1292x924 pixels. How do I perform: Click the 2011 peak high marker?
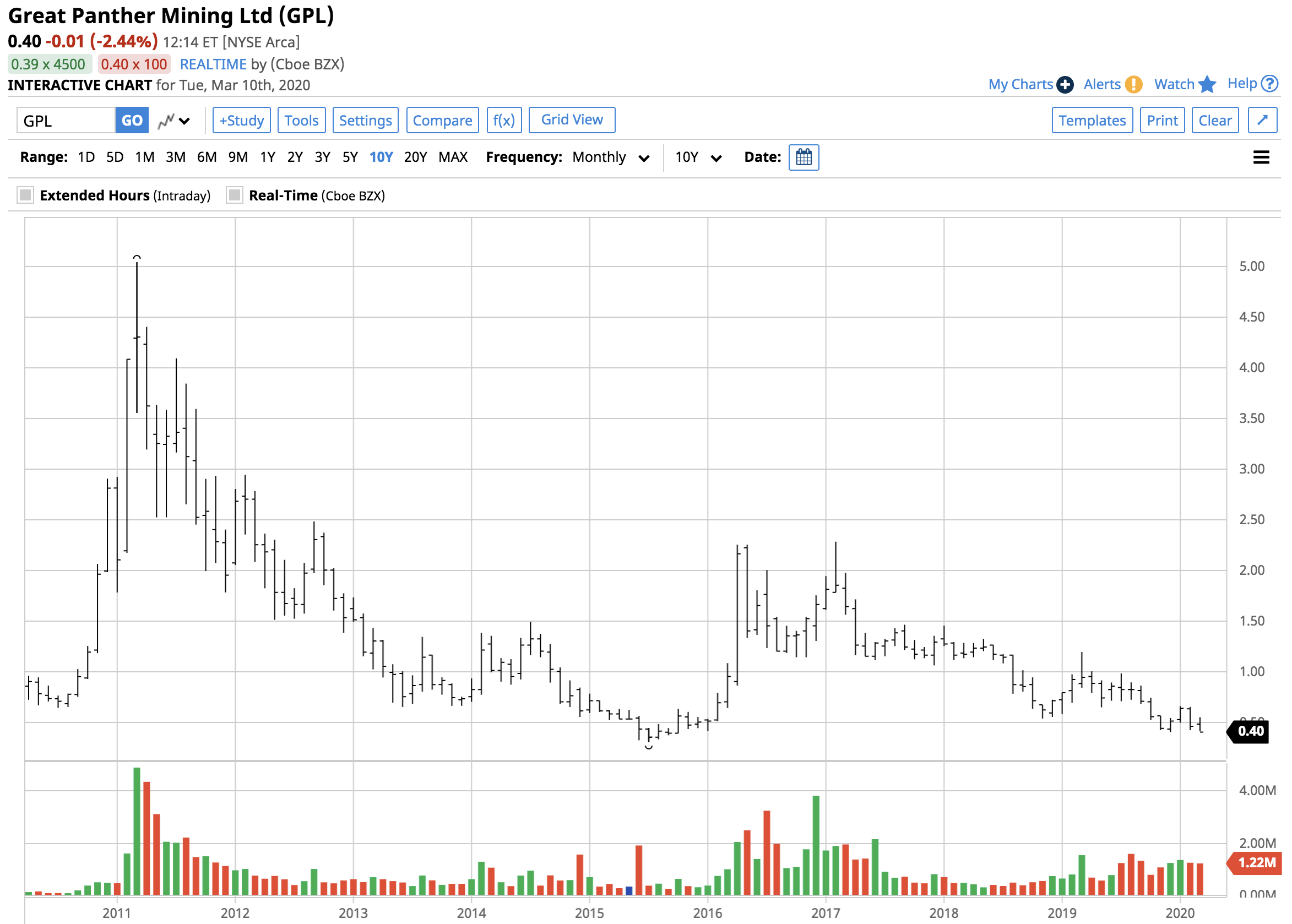(x=137, y=258)
